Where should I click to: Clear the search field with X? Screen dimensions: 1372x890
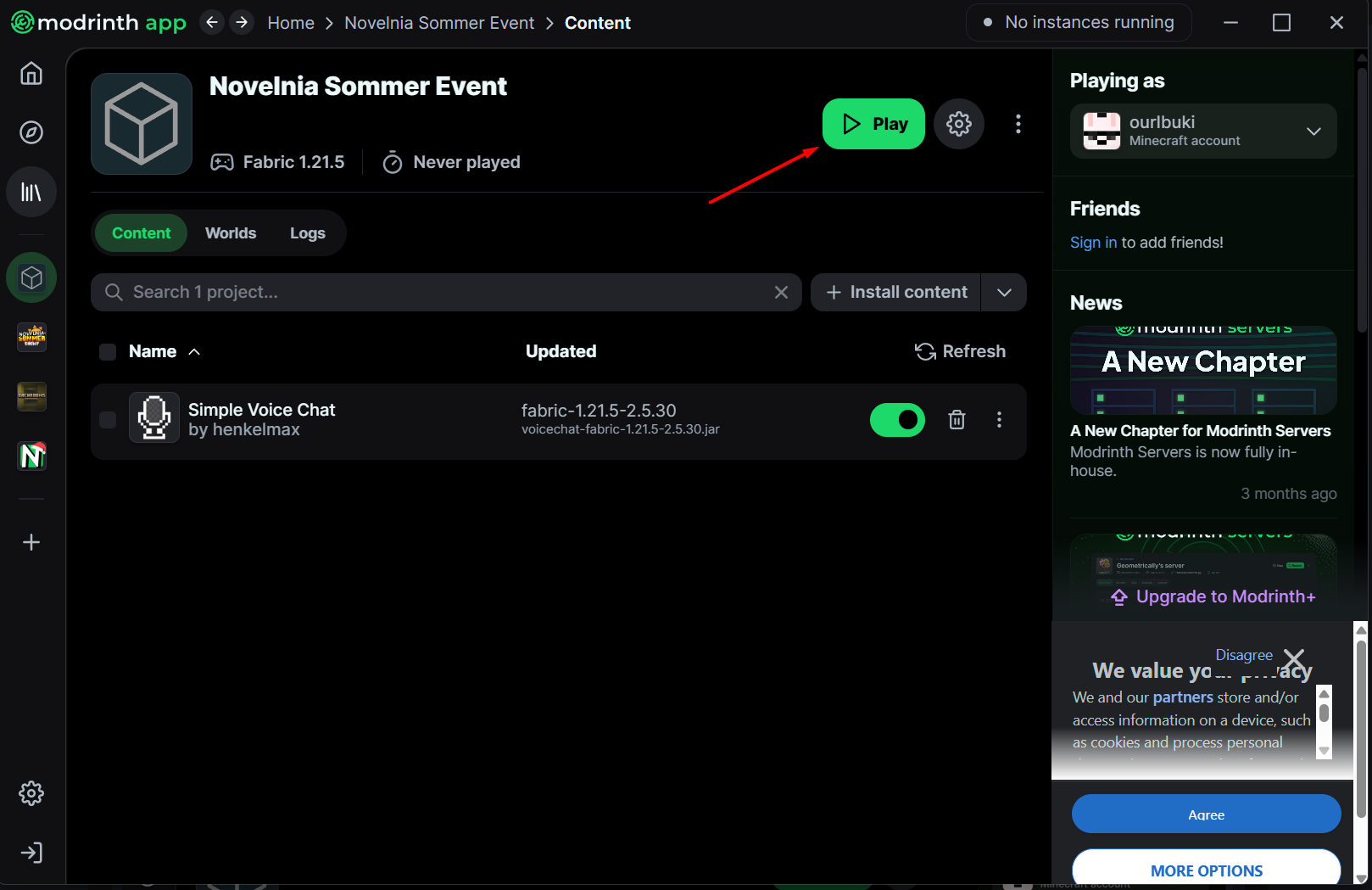(781, 292)
